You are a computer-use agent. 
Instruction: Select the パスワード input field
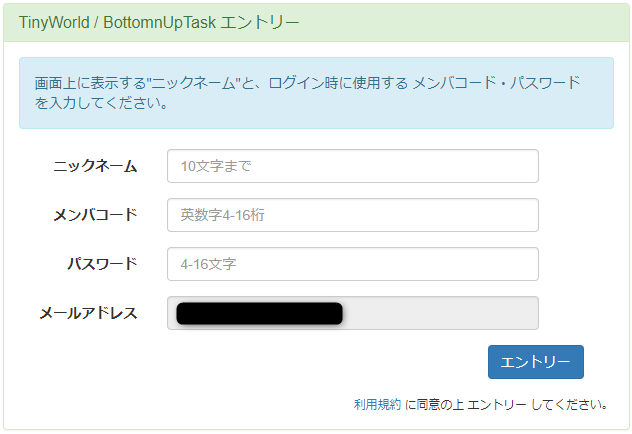tap(352, 264)
